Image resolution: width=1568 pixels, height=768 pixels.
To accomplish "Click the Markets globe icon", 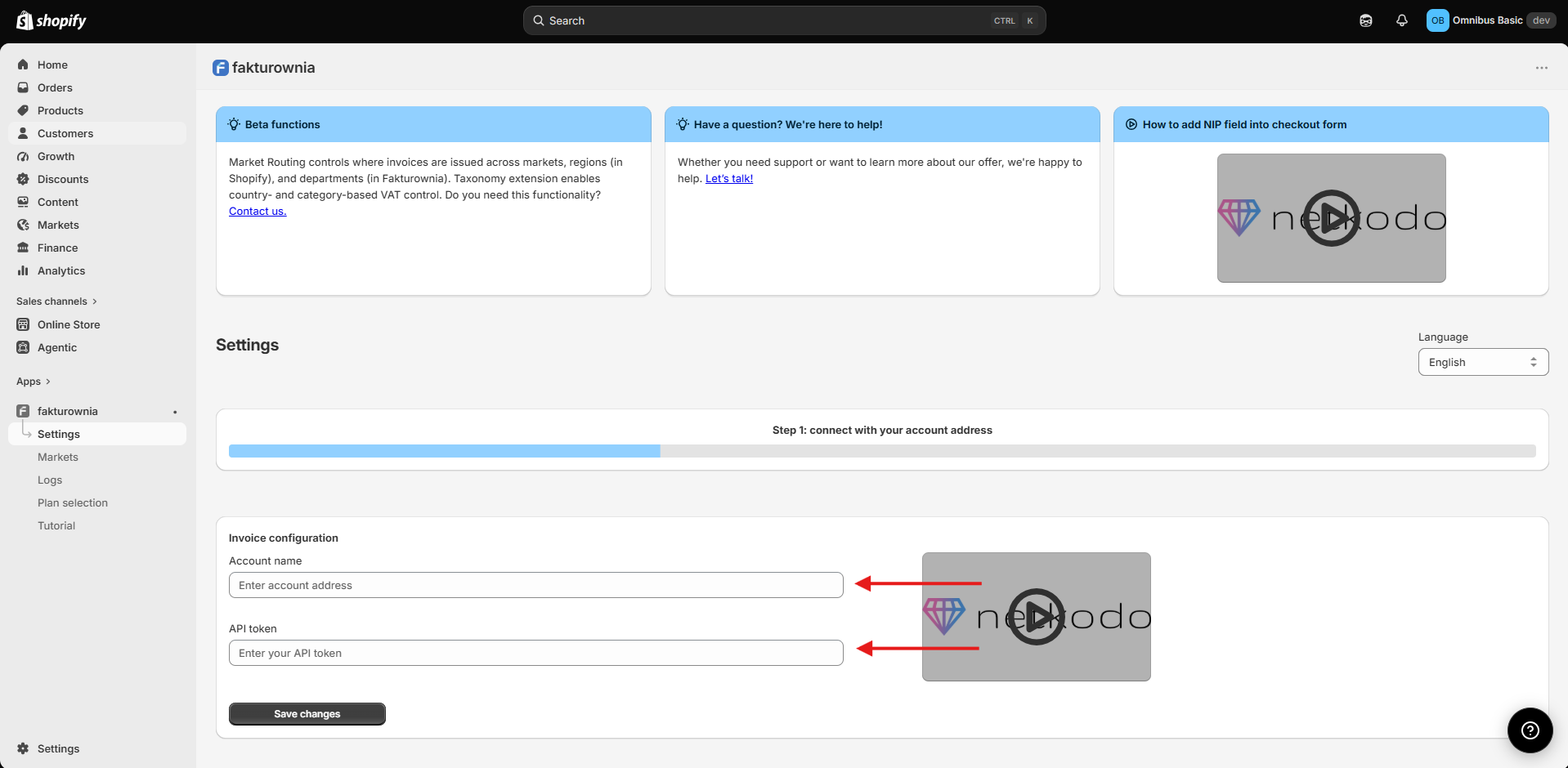I will point(23,225).
